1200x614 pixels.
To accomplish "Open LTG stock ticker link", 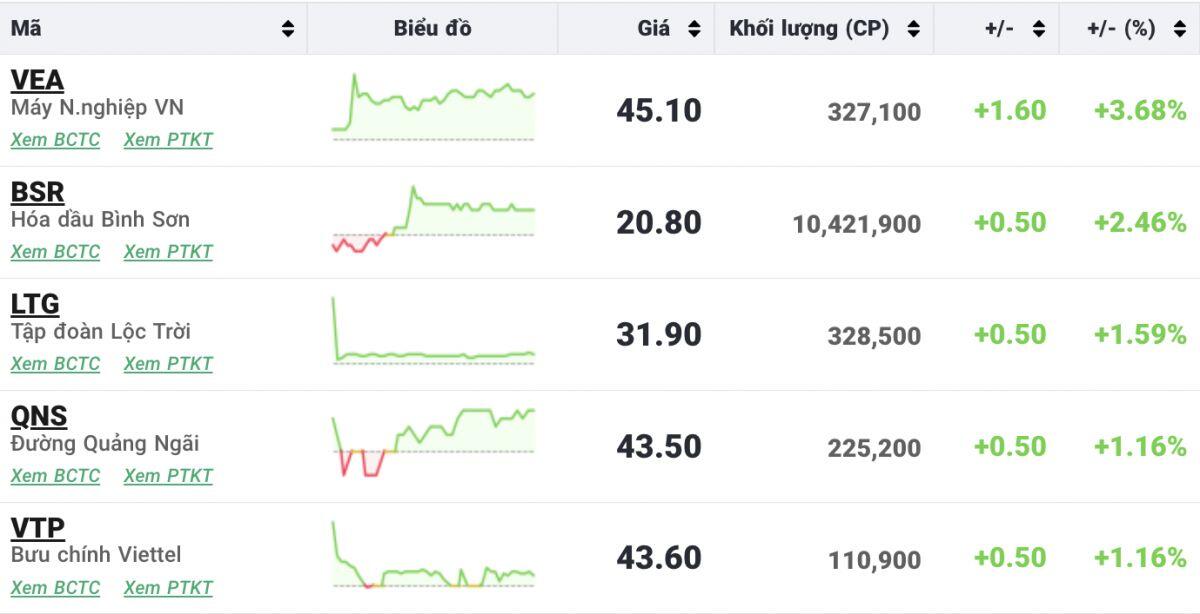I will coord(35,304).
